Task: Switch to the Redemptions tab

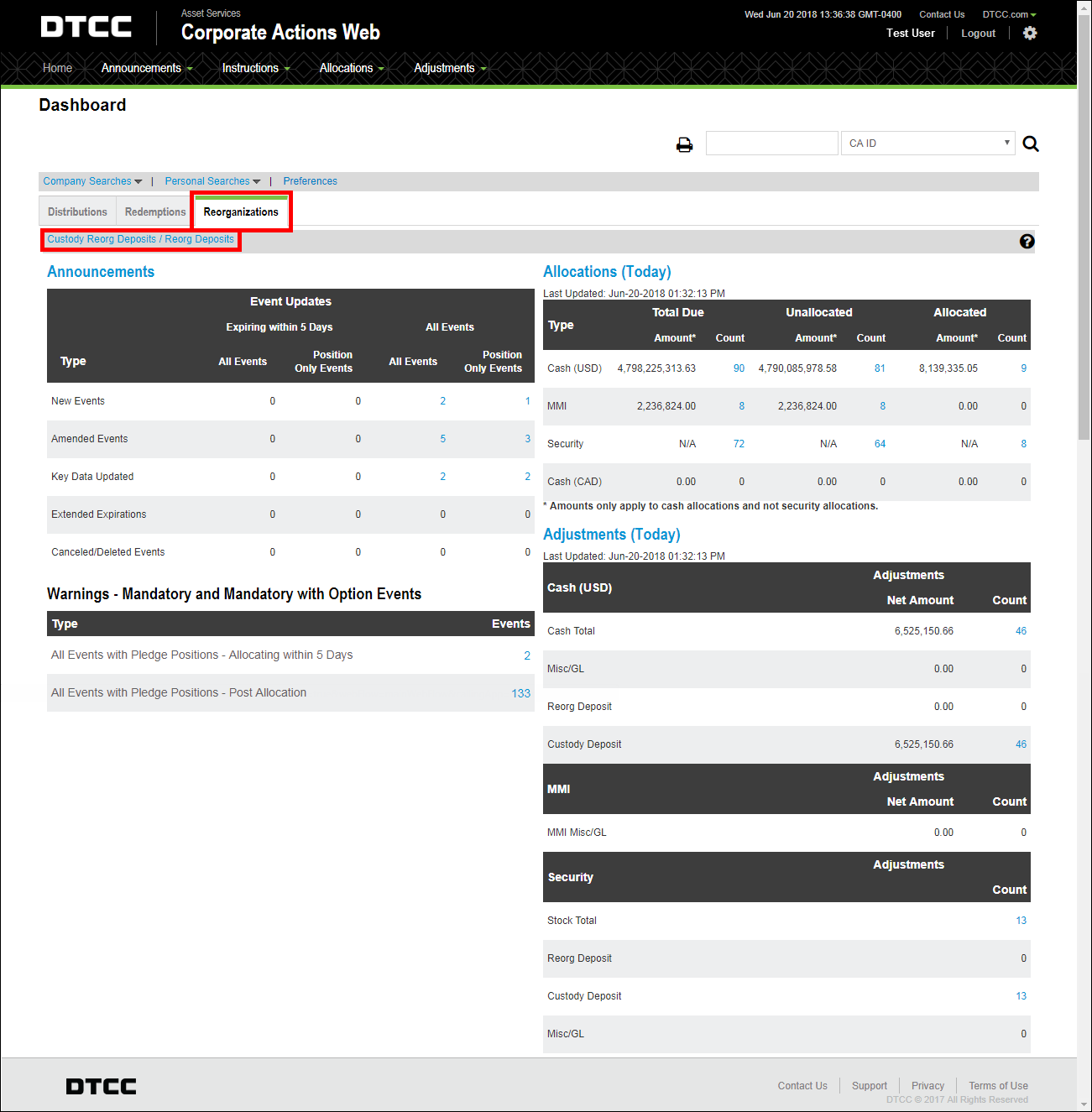Action: click(154, 211)
